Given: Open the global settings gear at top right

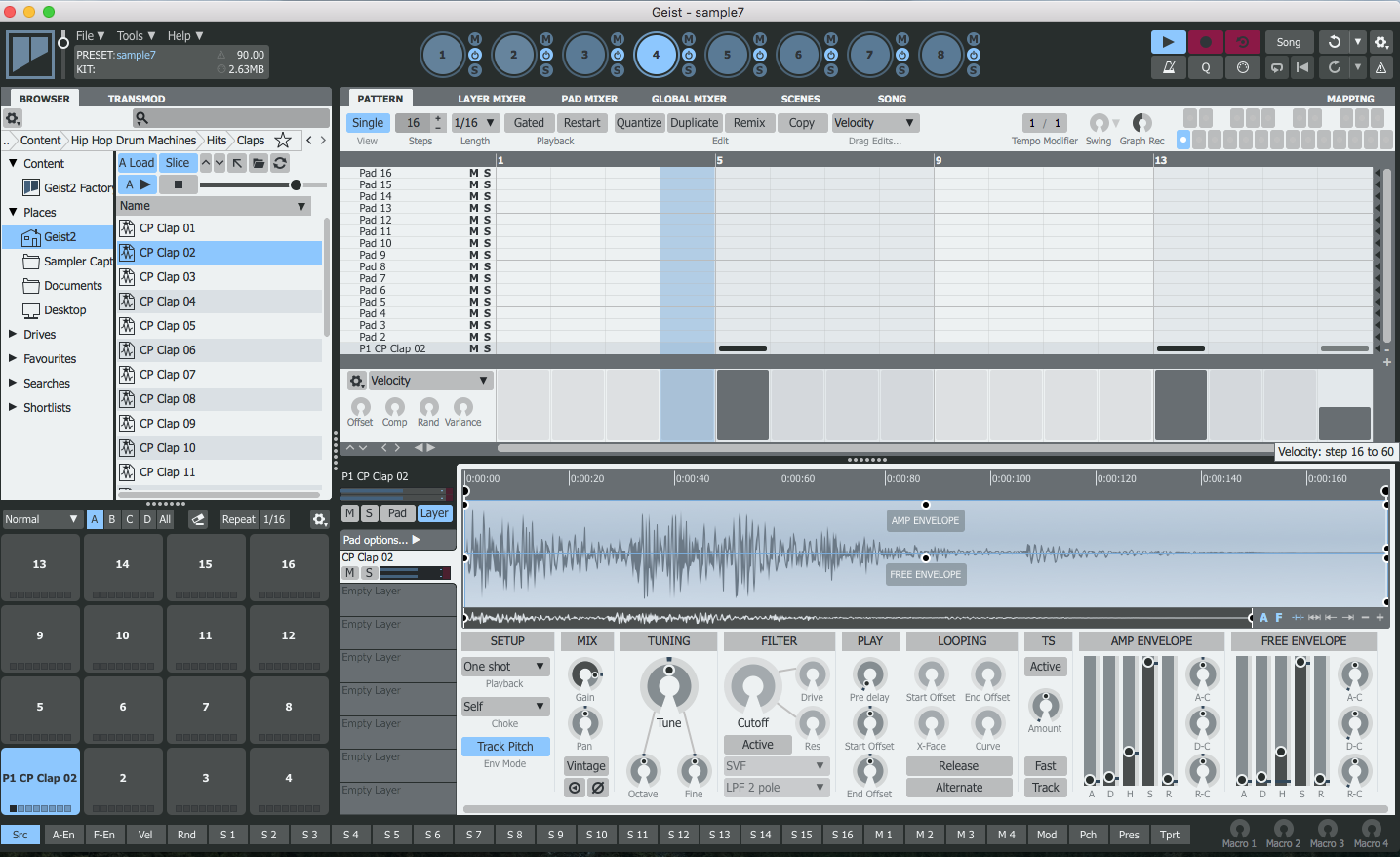Looking at the screenshot, I should tap(1380, 42).
